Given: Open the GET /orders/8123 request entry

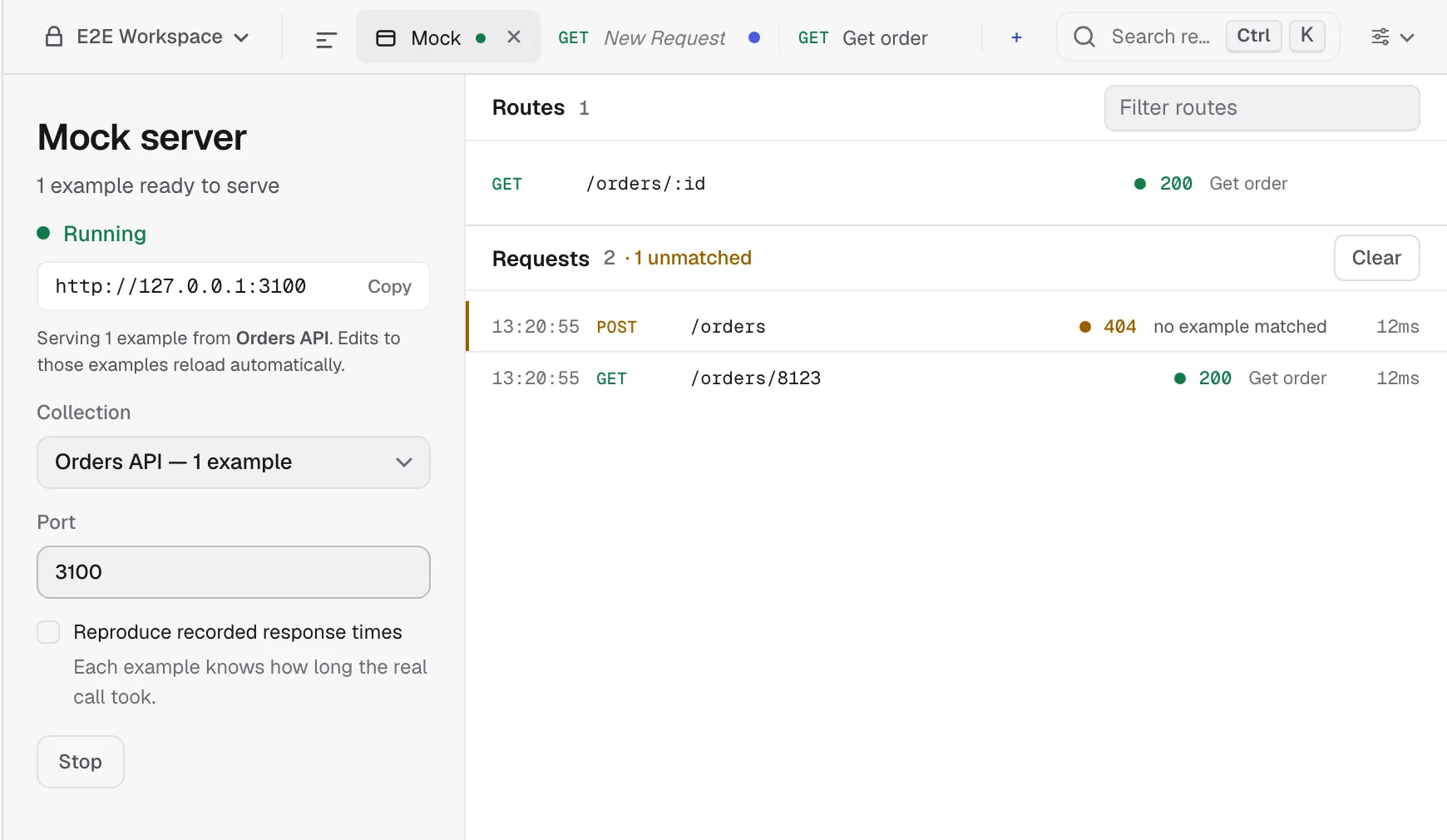Looking at the screenshot, I should pyautogui.click(x=956, y=378).
